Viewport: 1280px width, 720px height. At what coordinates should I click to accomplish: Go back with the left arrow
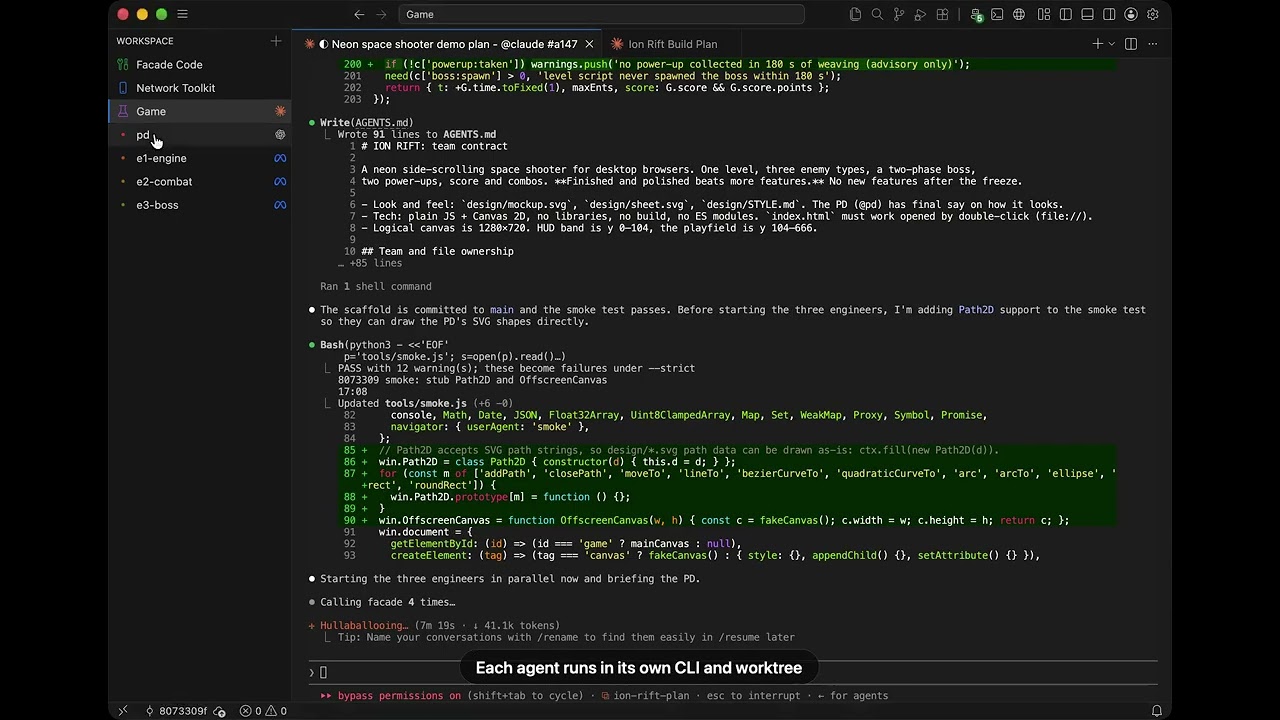point(359,14)
